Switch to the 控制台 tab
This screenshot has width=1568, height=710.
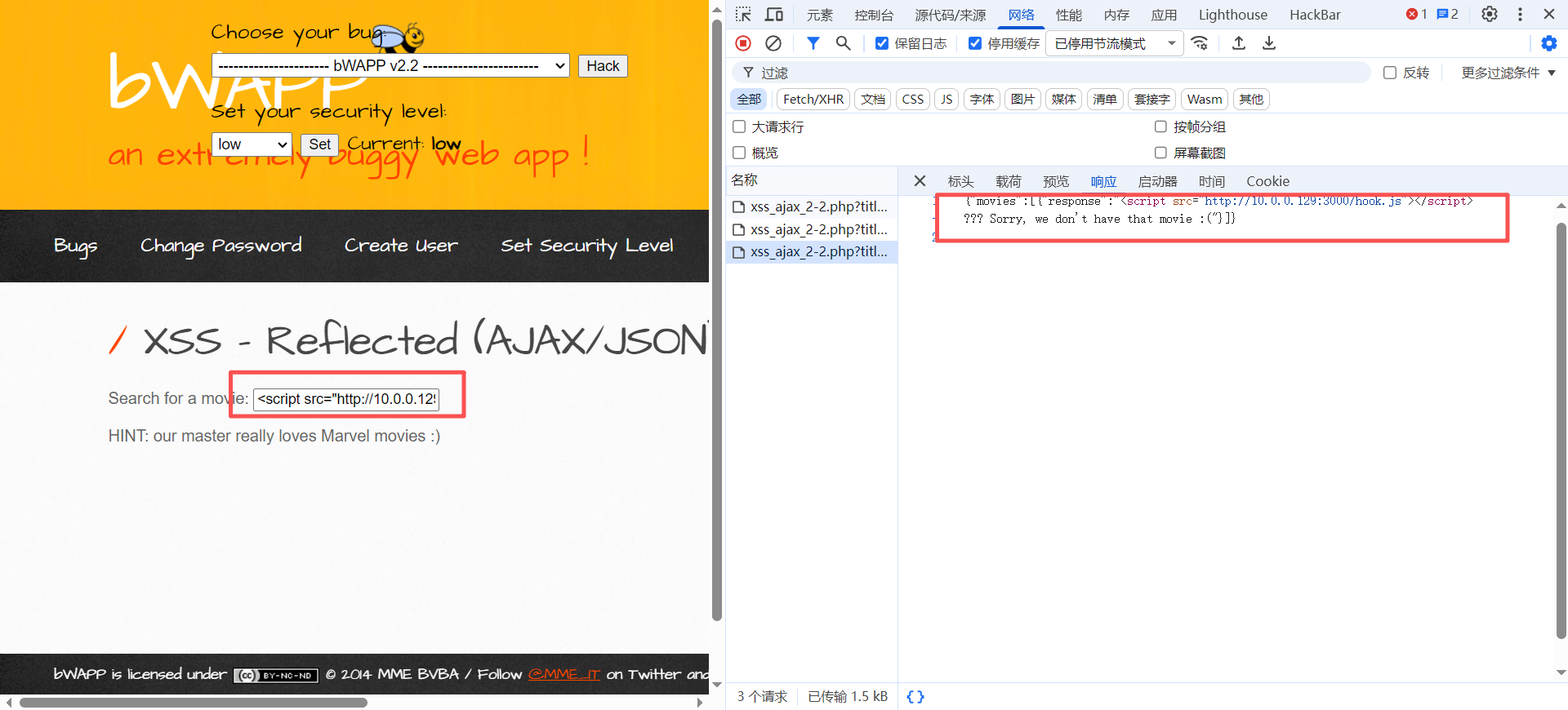click(874, 15)
